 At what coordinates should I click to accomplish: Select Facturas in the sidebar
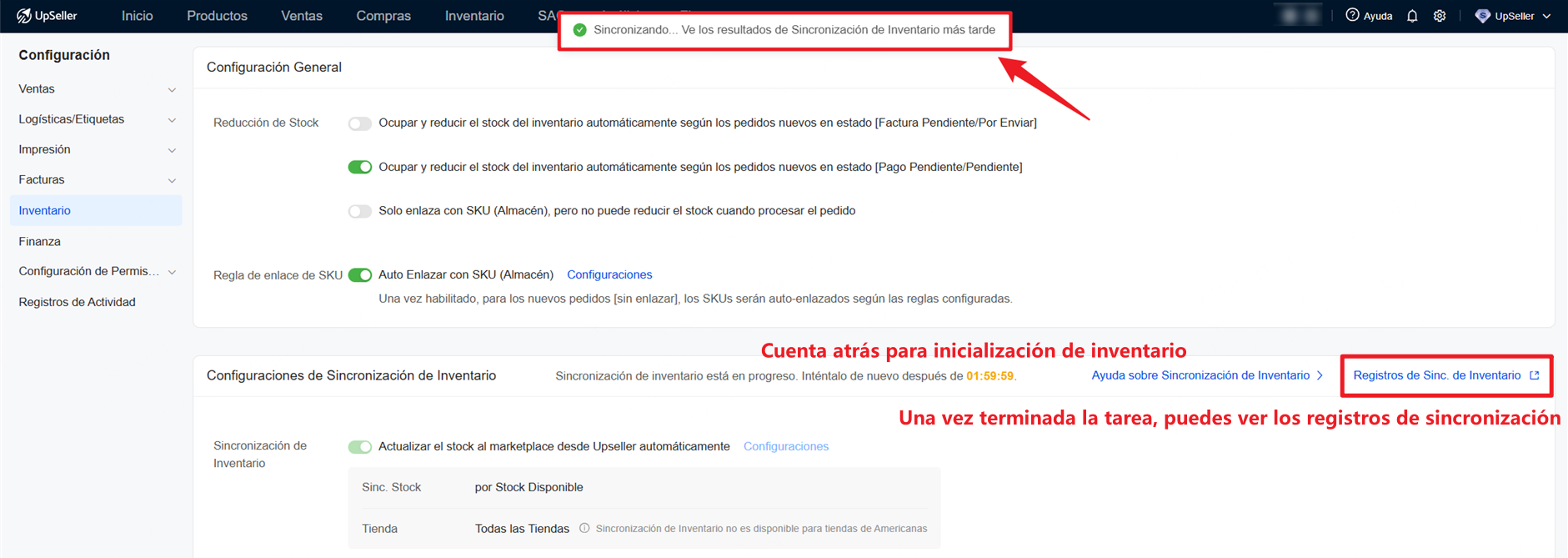tap(42, 179)
